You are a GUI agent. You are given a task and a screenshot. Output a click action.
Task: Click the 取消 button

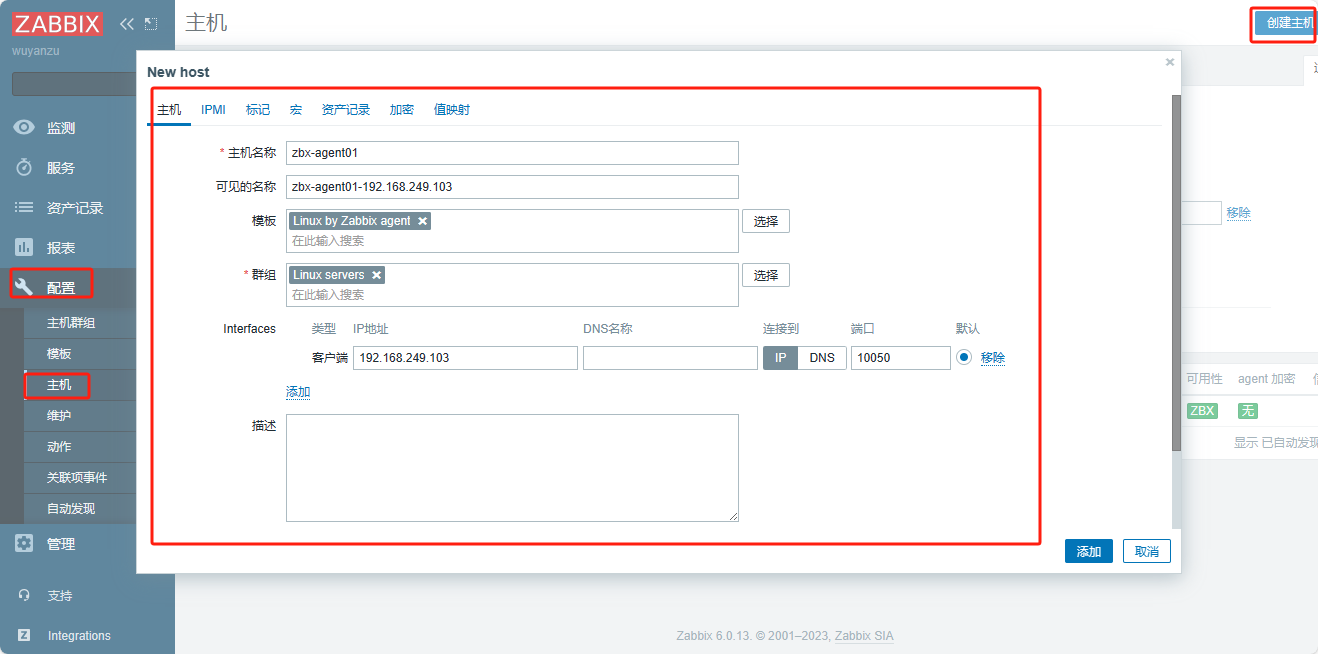[x=1147, y=551]
